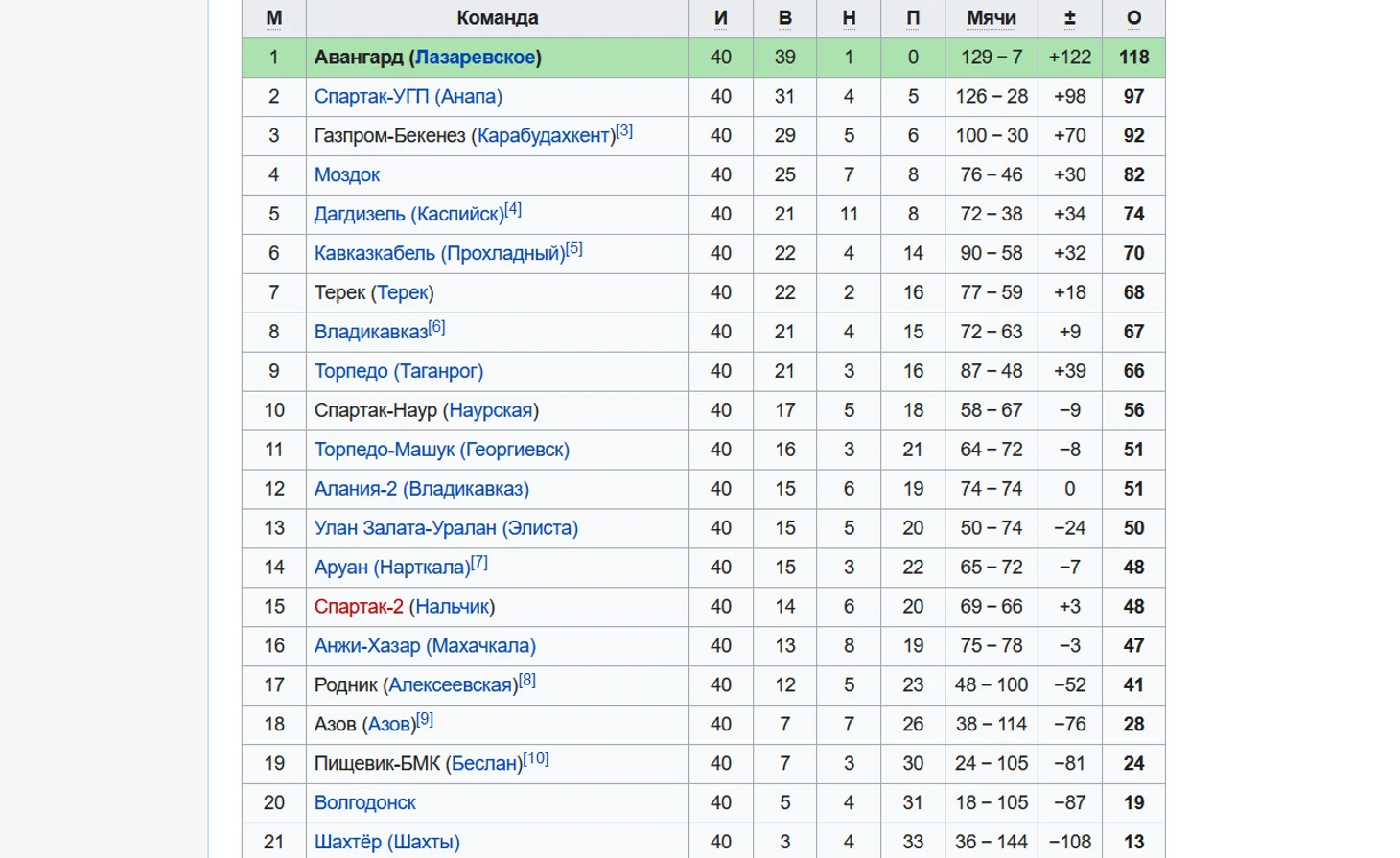Click footnote reference [5] beside Кавказкабель
The height and width of the screenshot is (858, 1400).
coord(573,248)
